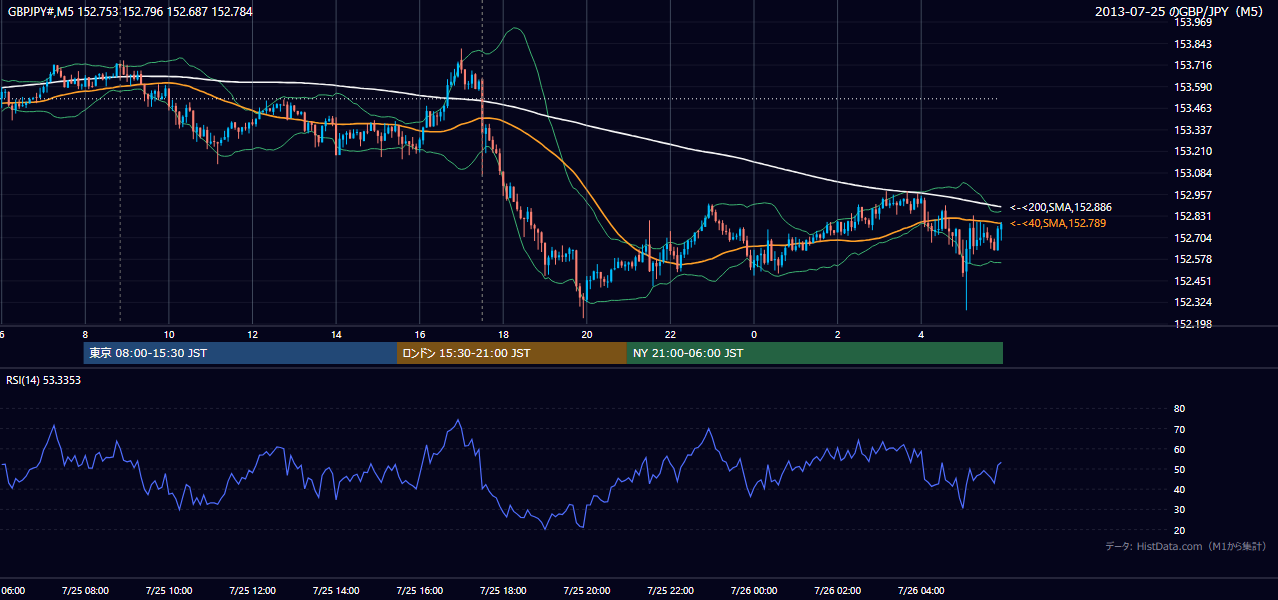Select the NY session bar 21:00-06:00 JST

815,353
